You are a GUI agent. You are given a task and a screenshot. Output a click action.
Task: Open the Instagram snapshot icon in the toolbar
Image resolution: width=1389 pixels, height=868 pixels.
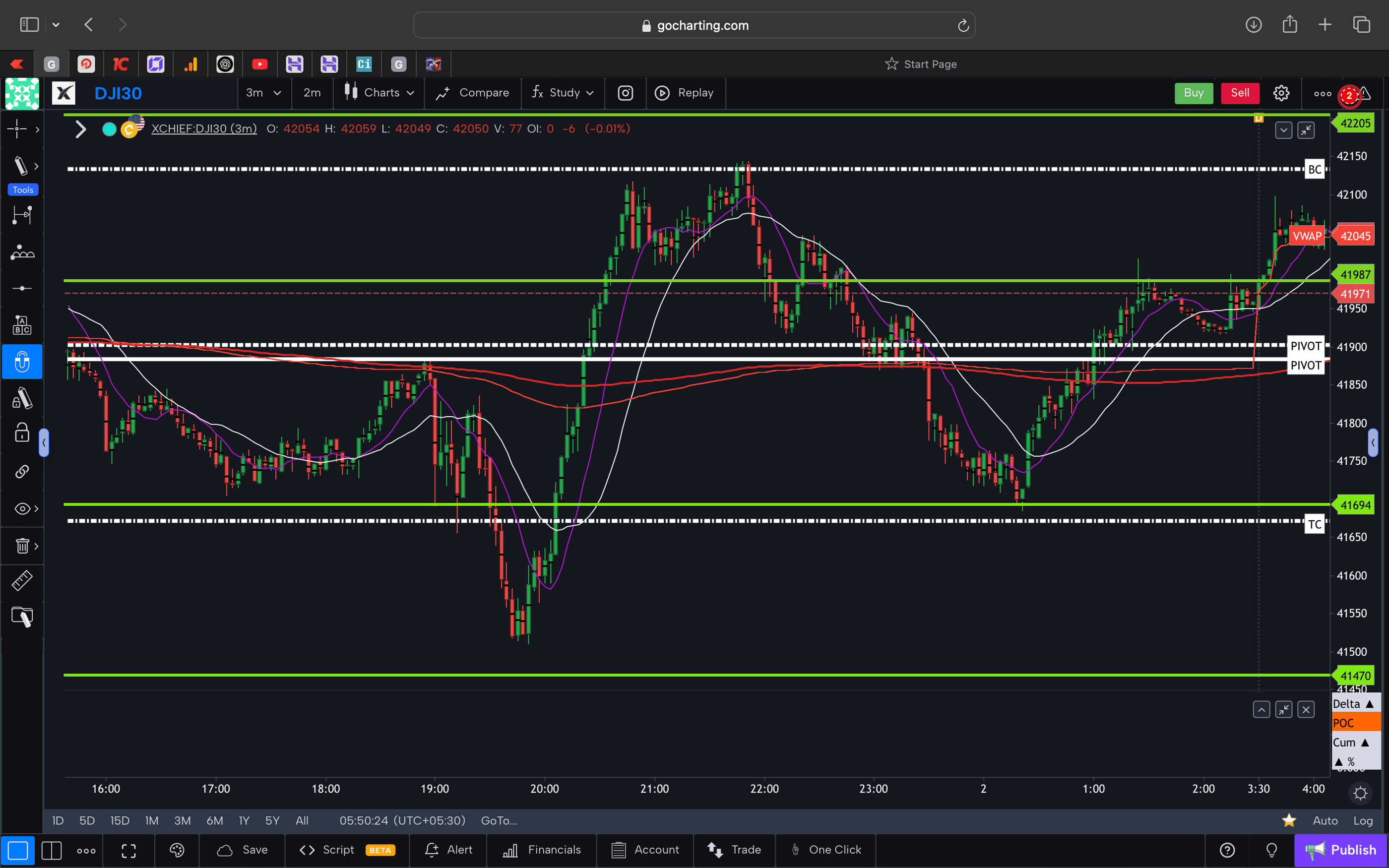tap(625, 93)
